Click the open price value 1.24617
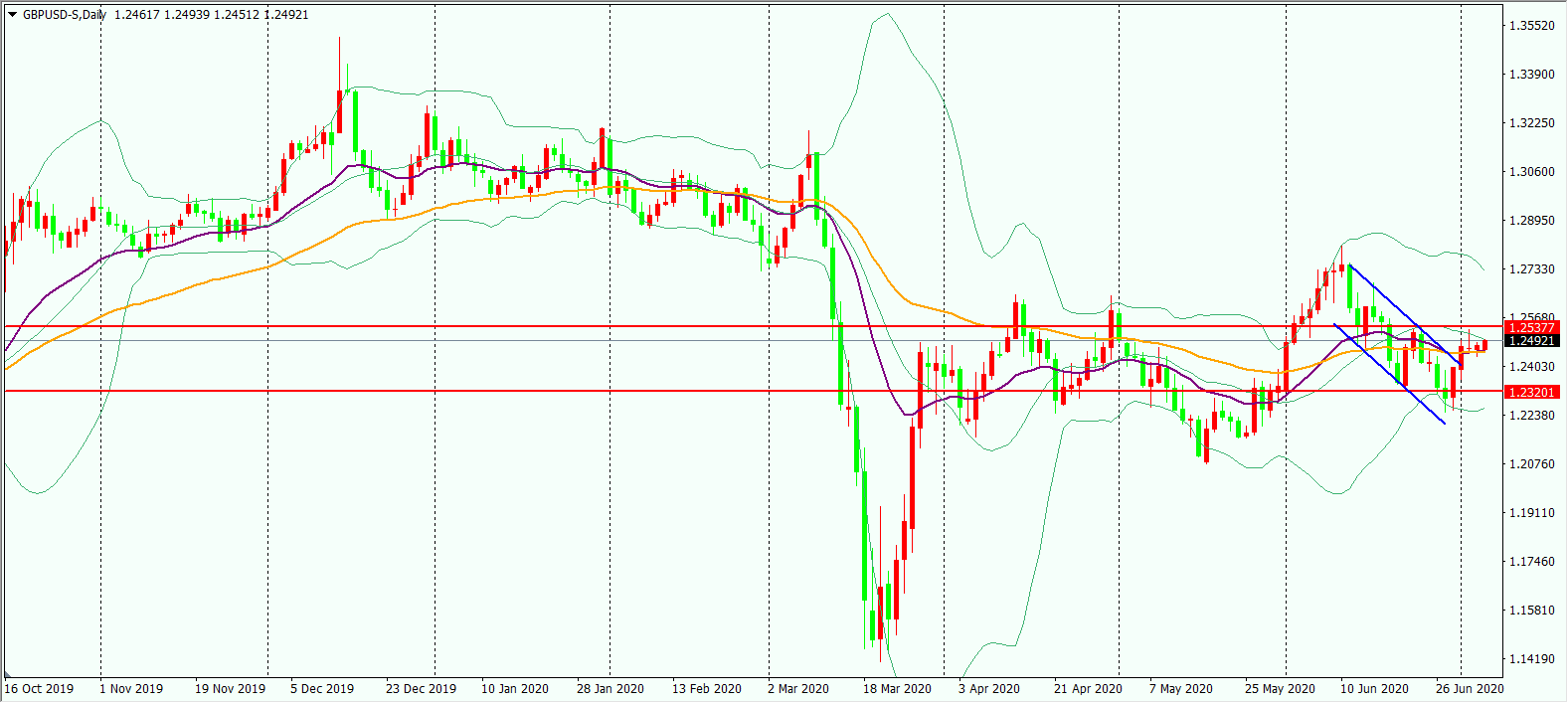Viewport: 1568px width, 703px height. click(x=136, y=15)
